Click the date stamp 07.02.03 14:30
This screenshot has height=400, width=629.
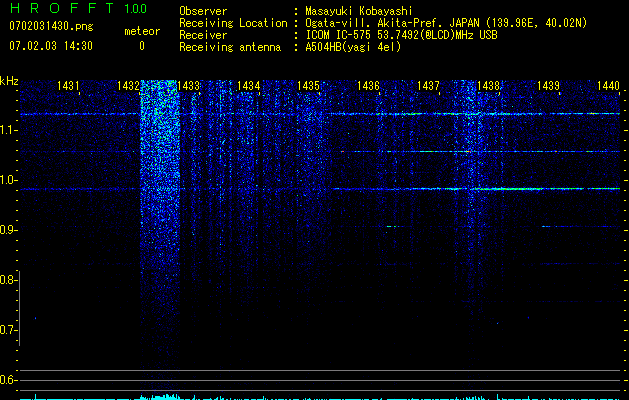coord(51,46)
